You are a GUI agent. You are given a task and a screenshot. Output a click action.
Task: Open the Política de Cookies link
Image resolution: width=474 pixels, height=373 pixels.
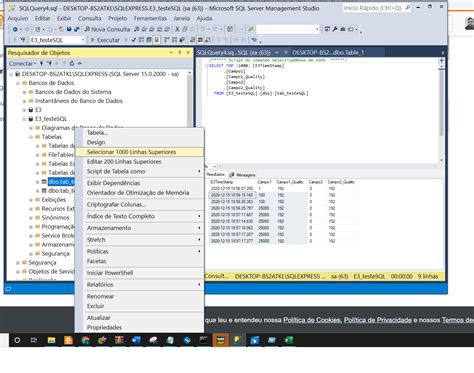coord(312,320)
